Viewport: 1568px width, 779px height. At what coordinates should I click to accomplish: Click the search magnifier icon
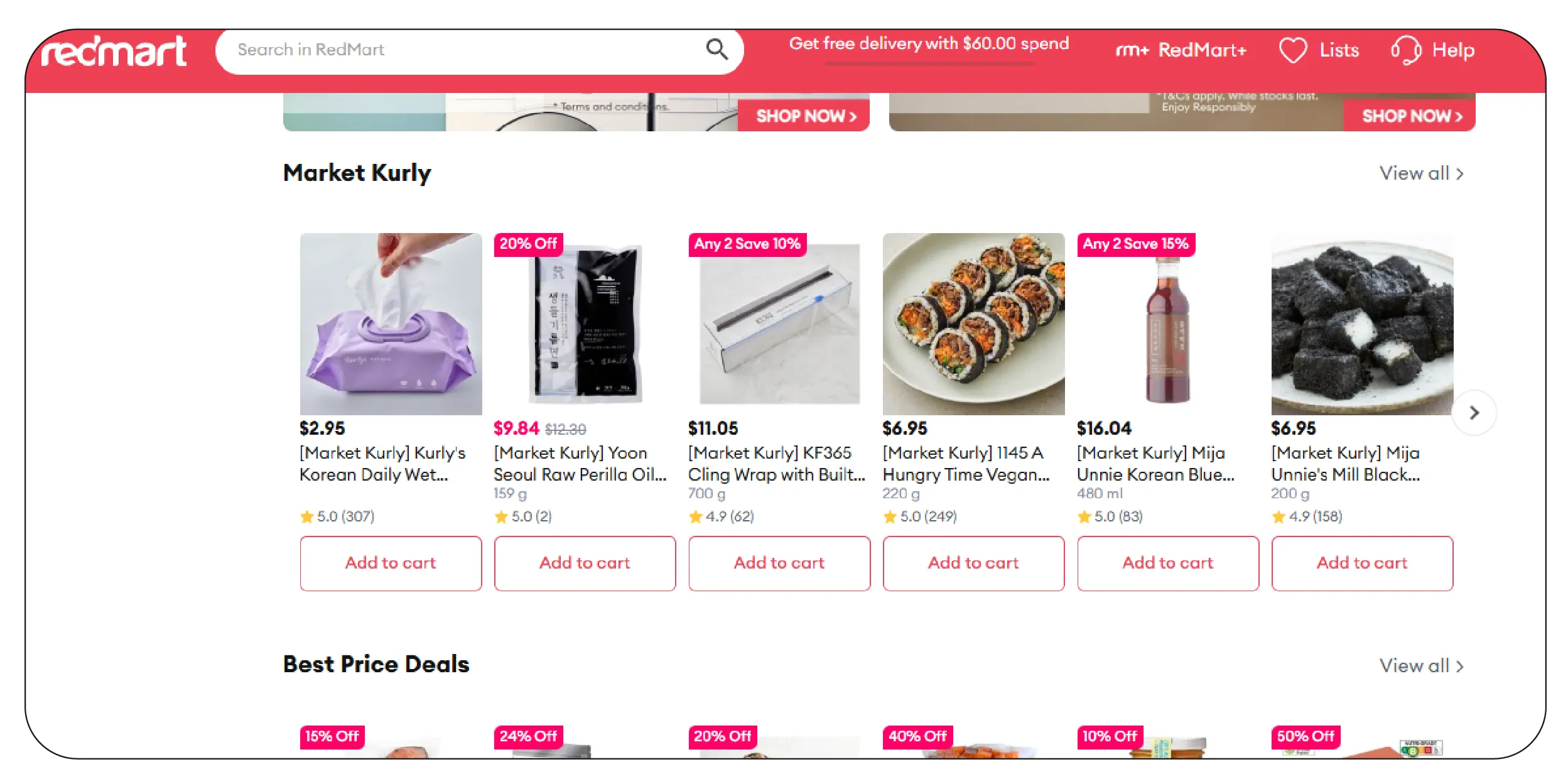718,50
